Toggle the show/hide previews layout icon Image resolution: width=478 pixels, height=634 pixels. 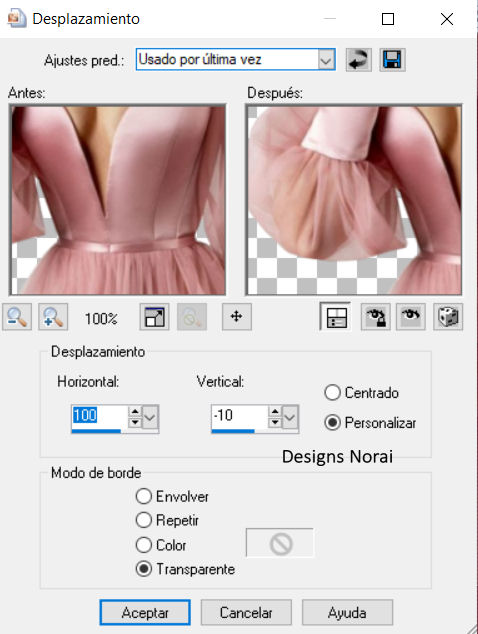point(335,317)
